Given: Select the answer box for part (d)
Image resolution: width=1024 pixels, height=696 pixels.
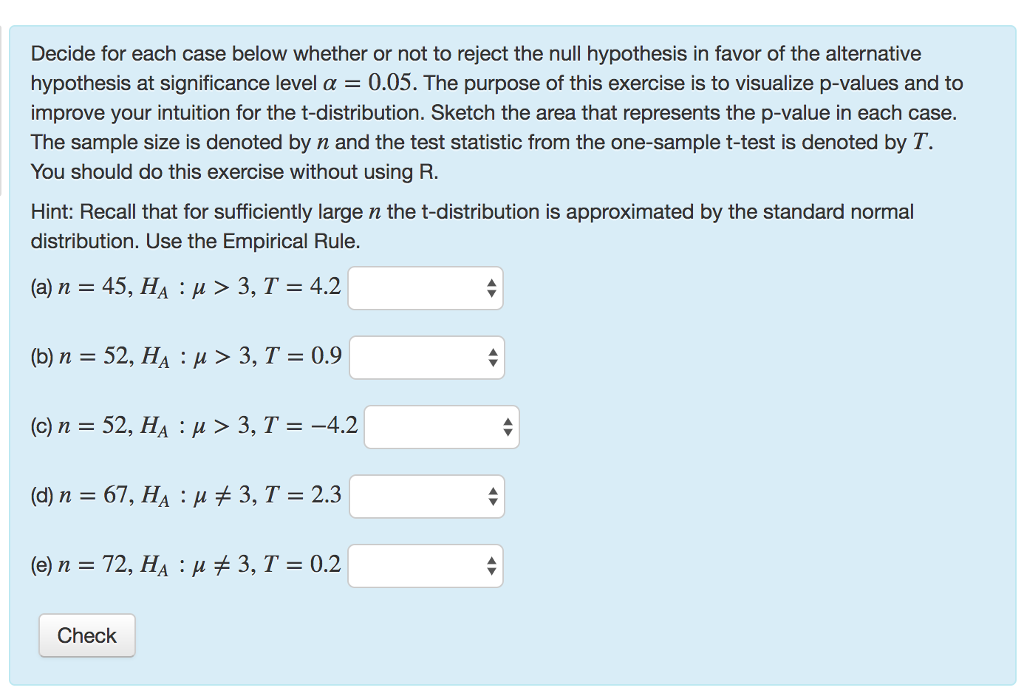Looking at the screenshot, I should click(x=420, y=495).
